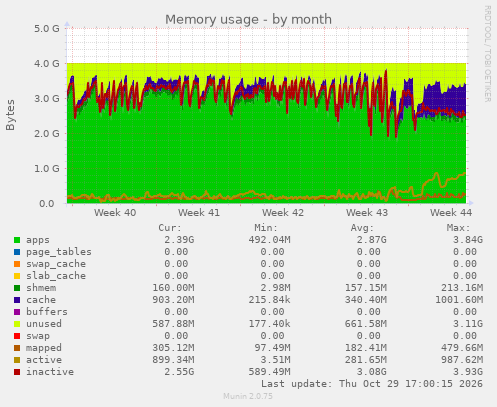Click the 'Week 40' axis label
The height and width of the screenshot is (407, 497).
[115, 213]
